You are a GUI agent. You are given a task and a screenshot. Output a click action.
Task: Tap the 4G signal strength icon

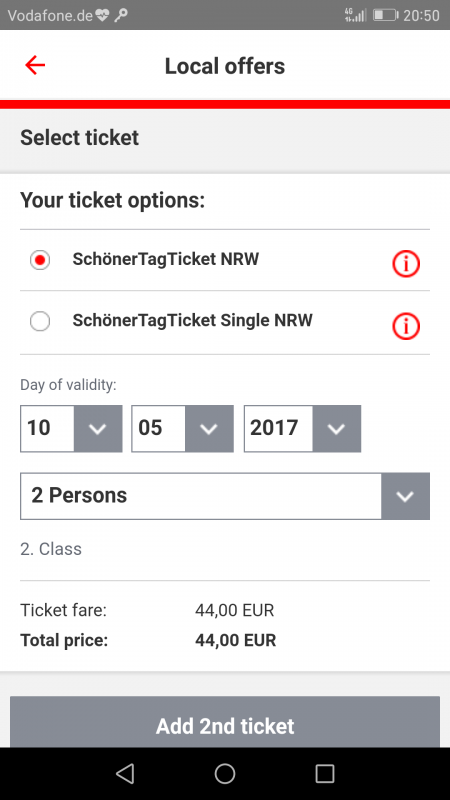[x=356, y=15]
